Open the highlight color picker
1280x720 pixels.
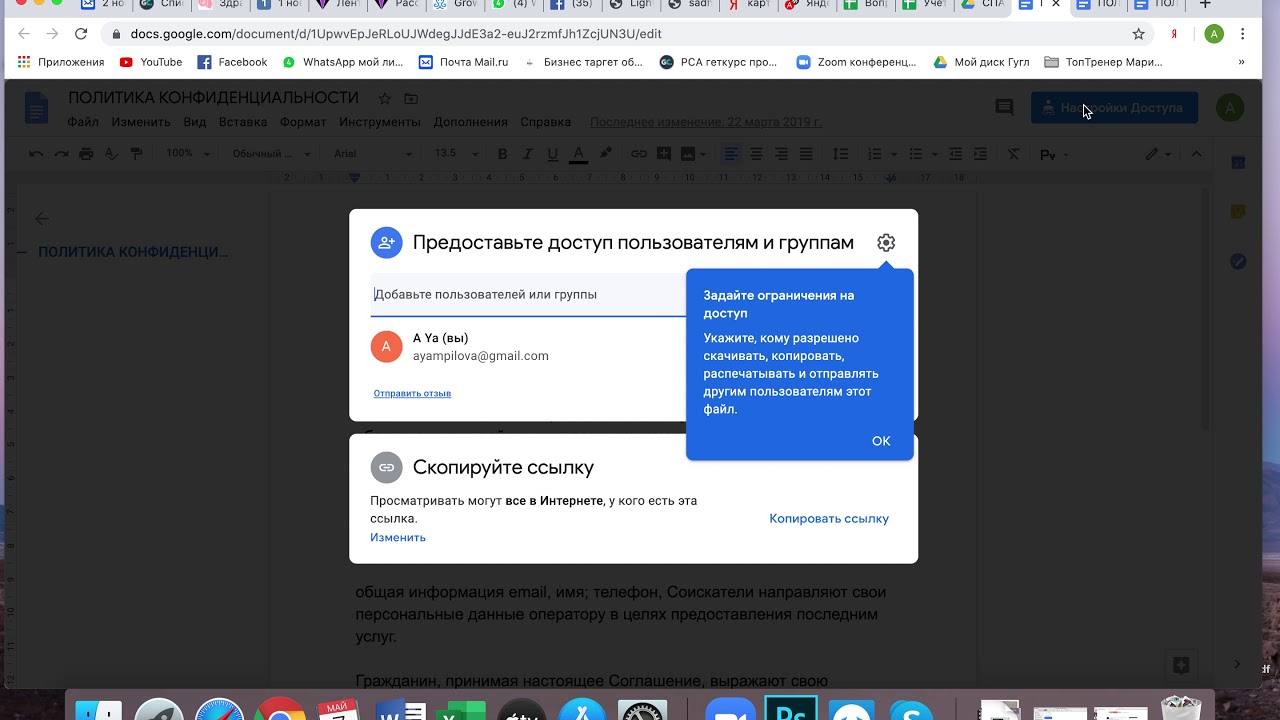(605, 154)
